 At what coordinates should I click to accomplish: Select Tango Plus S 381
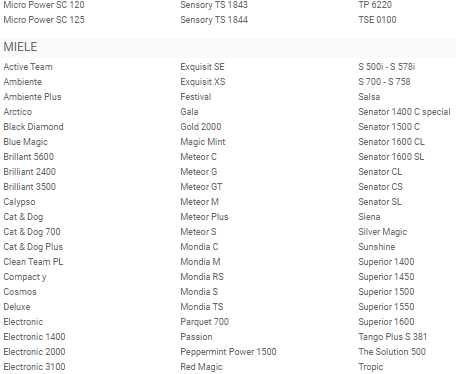(393, 337)
